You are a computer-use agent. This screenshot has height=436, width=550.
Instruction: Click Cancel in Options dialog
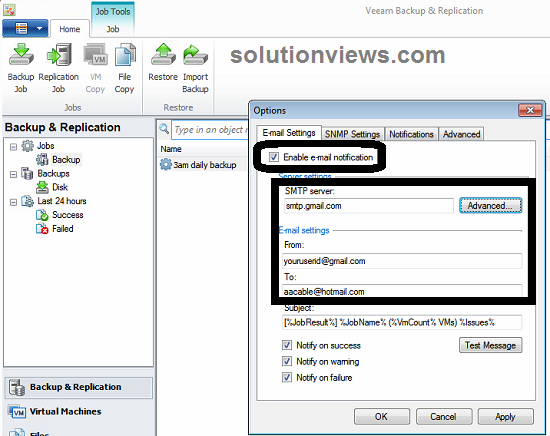pyautogui.click(x=444, y=417)
